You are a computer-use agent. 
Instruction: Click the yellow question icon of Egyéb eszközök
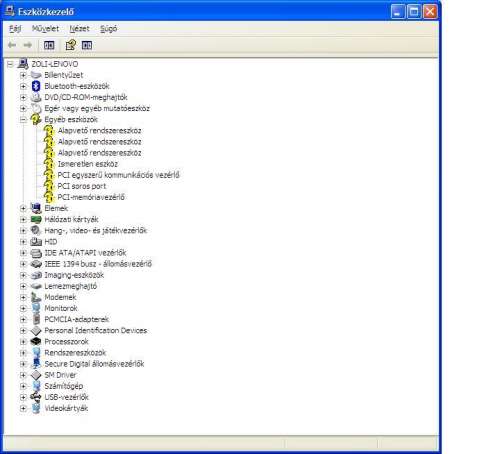[x=36, y=119]
